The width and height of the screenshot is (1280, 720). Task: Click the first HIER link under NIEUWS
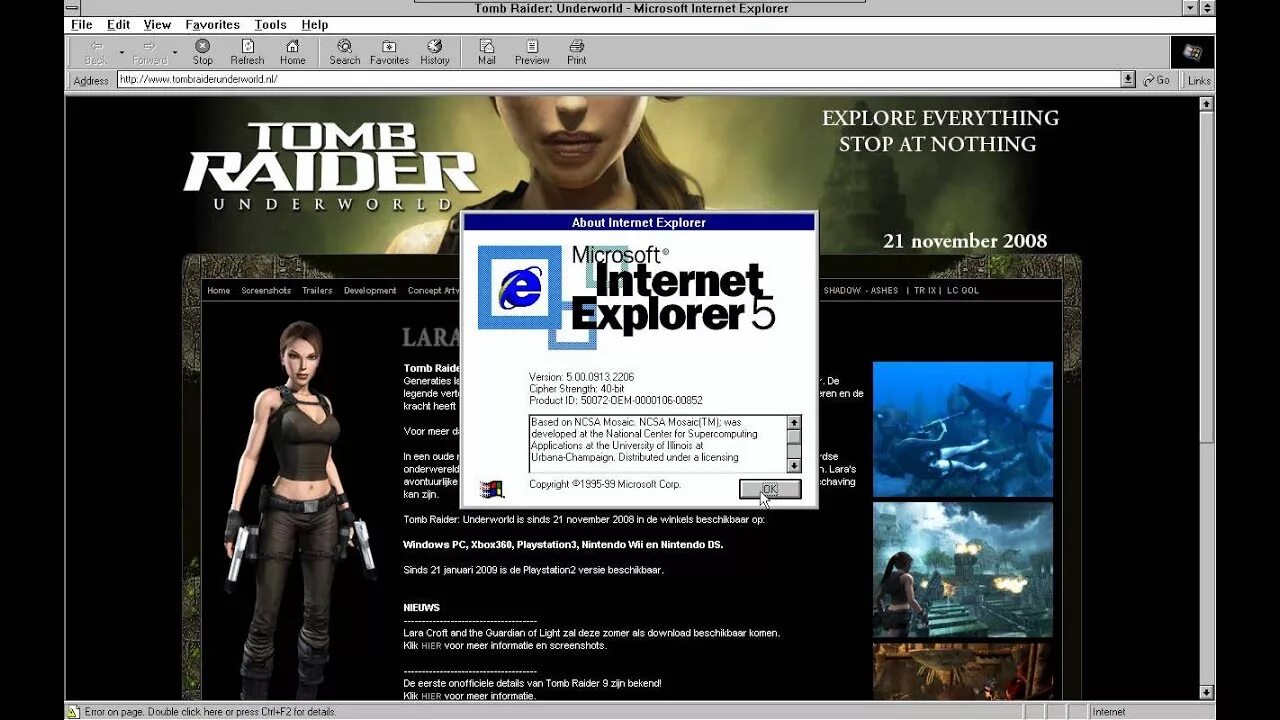coord(431,646)
